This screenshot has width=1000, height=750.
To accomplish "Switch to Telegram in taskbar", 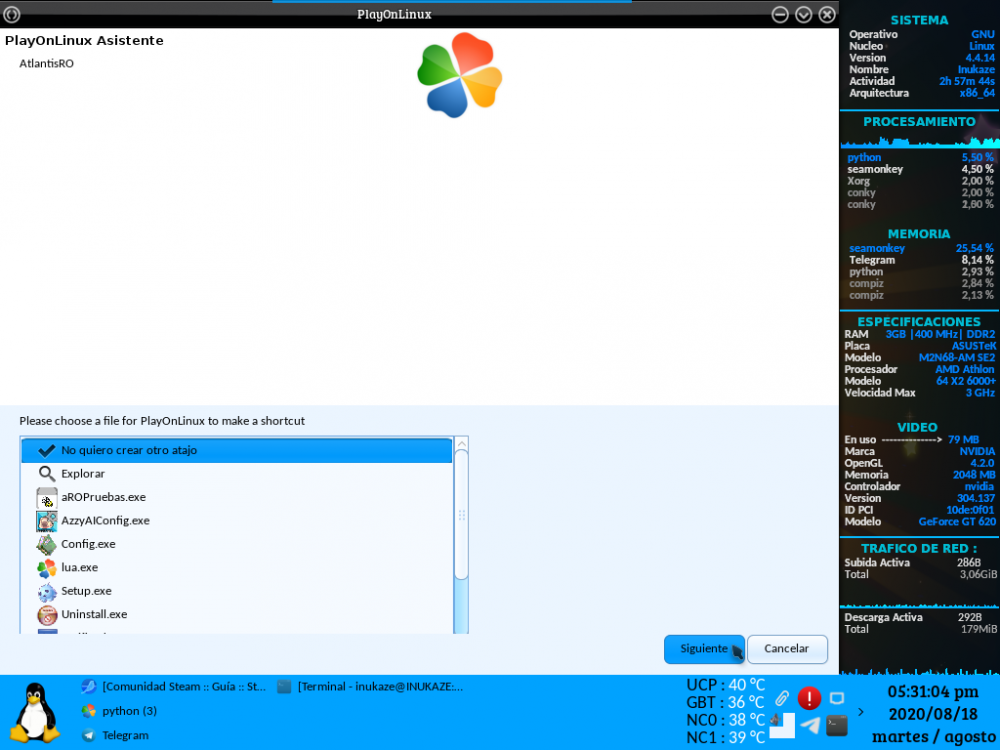I will 124,735.
